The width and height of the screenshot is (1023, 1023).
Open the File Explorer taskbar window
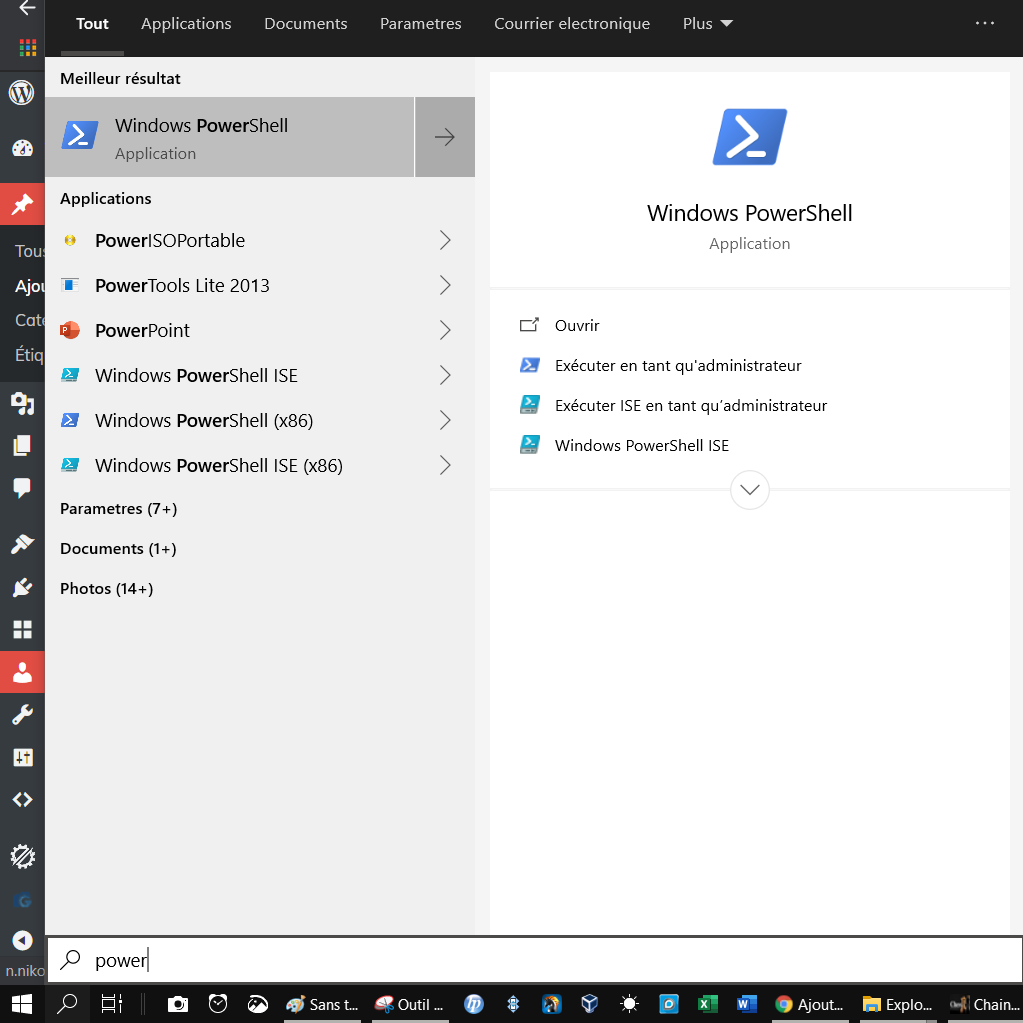coord(897,1004)
